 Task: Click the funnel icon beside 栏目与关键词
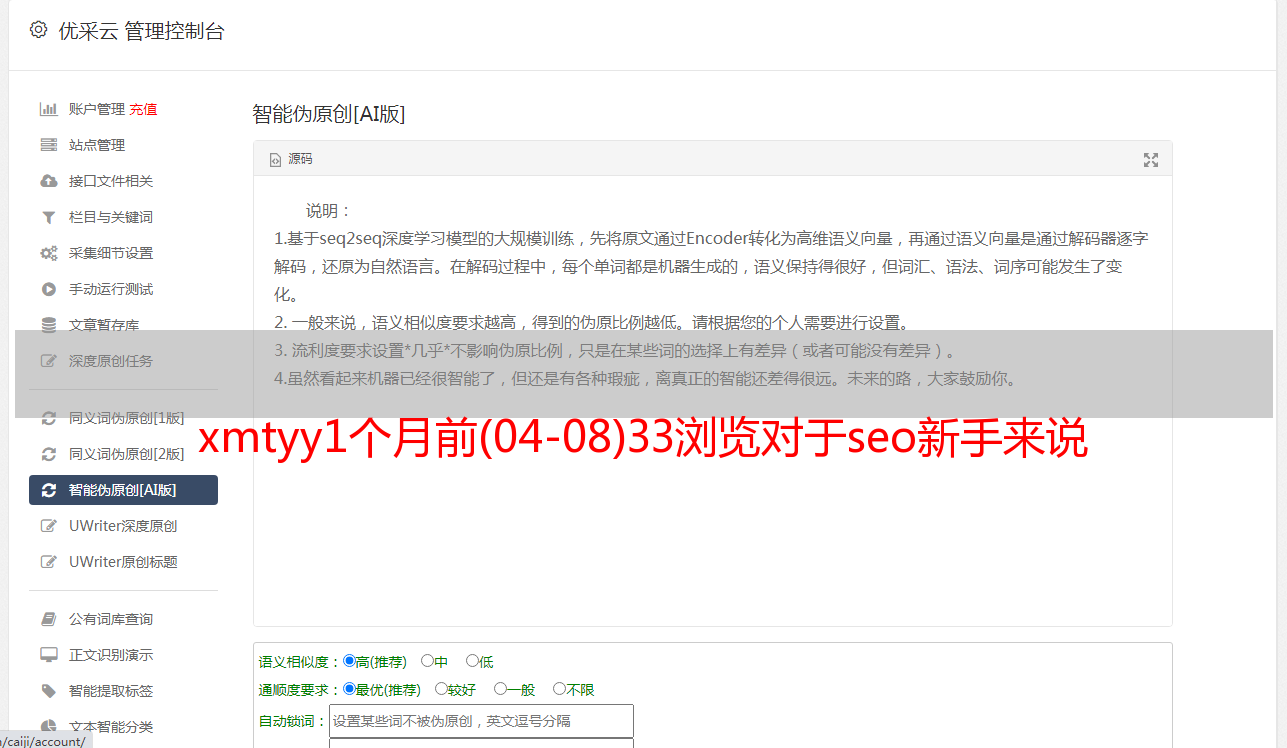[x=48, y=217]
